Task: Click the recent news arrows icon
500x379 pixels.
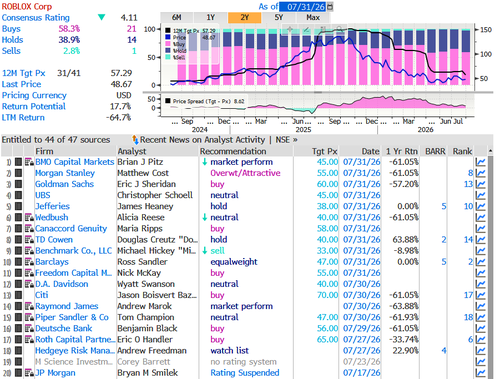Action: point(135,140)
